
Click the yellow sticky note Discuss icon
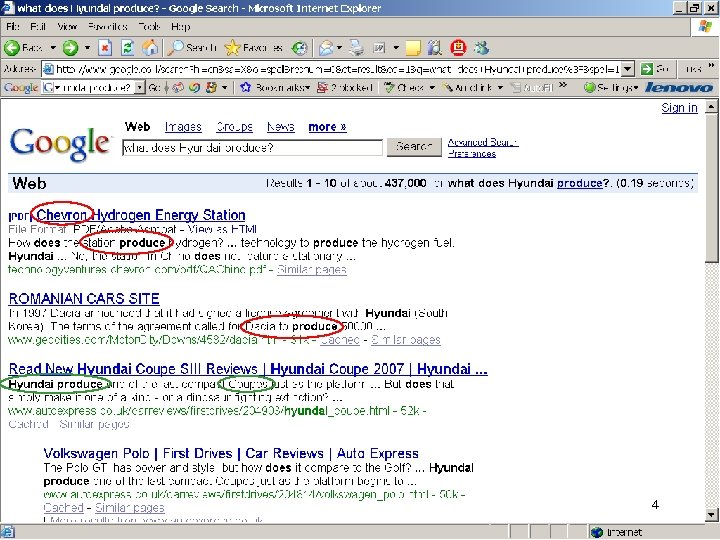413,48
